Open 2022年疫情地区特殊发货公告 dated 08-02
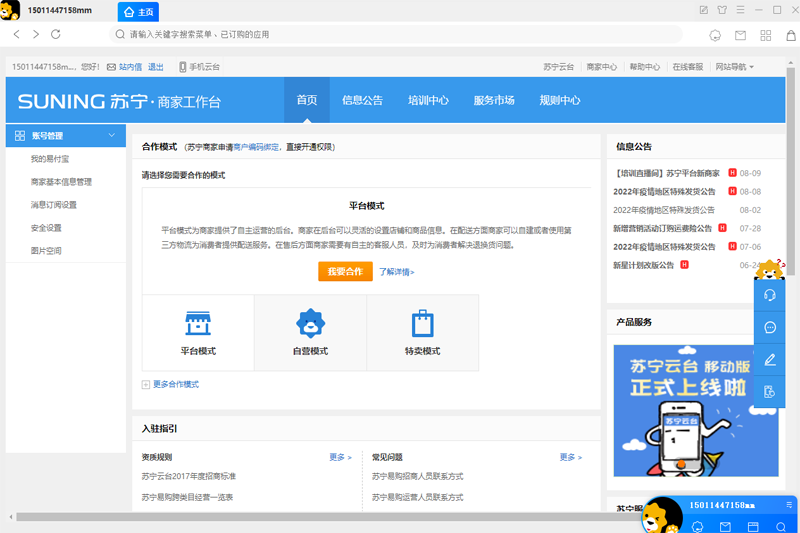Screen dimensions: 800x533 [664, 210]
